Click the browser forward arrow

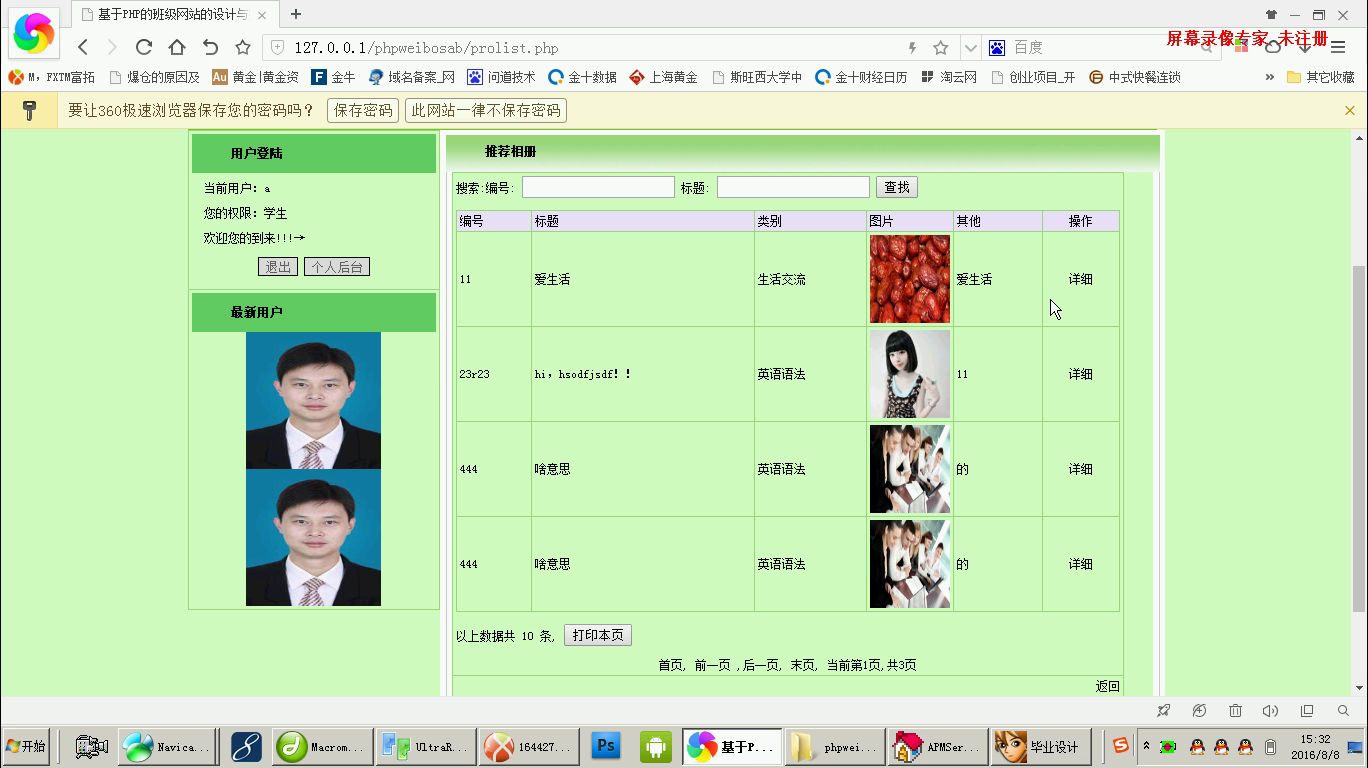[112, 47]
